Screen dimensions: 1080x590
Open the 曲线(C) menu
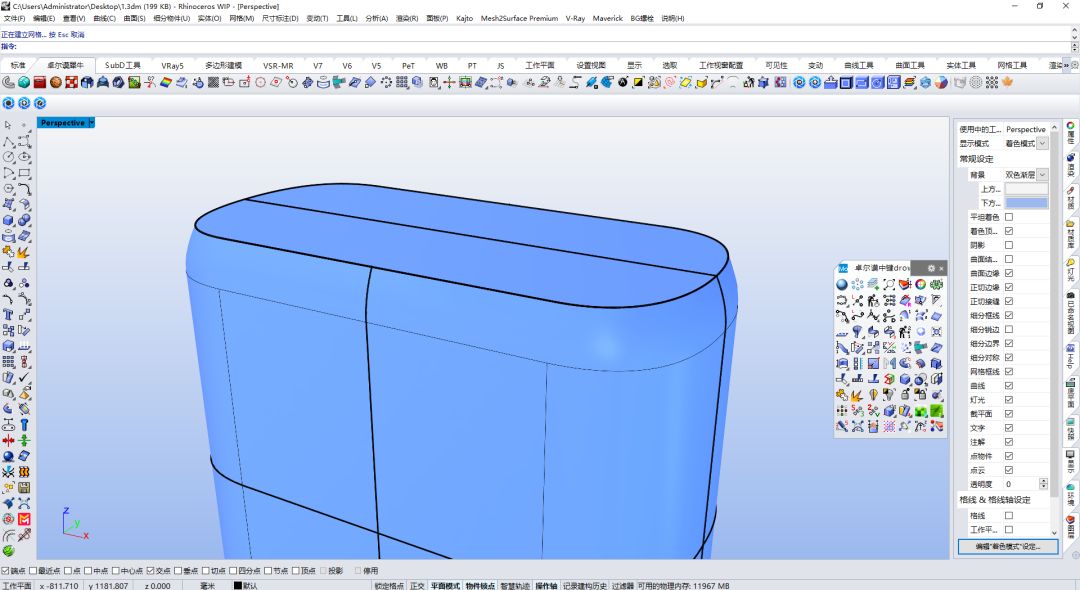click(104, 18)
